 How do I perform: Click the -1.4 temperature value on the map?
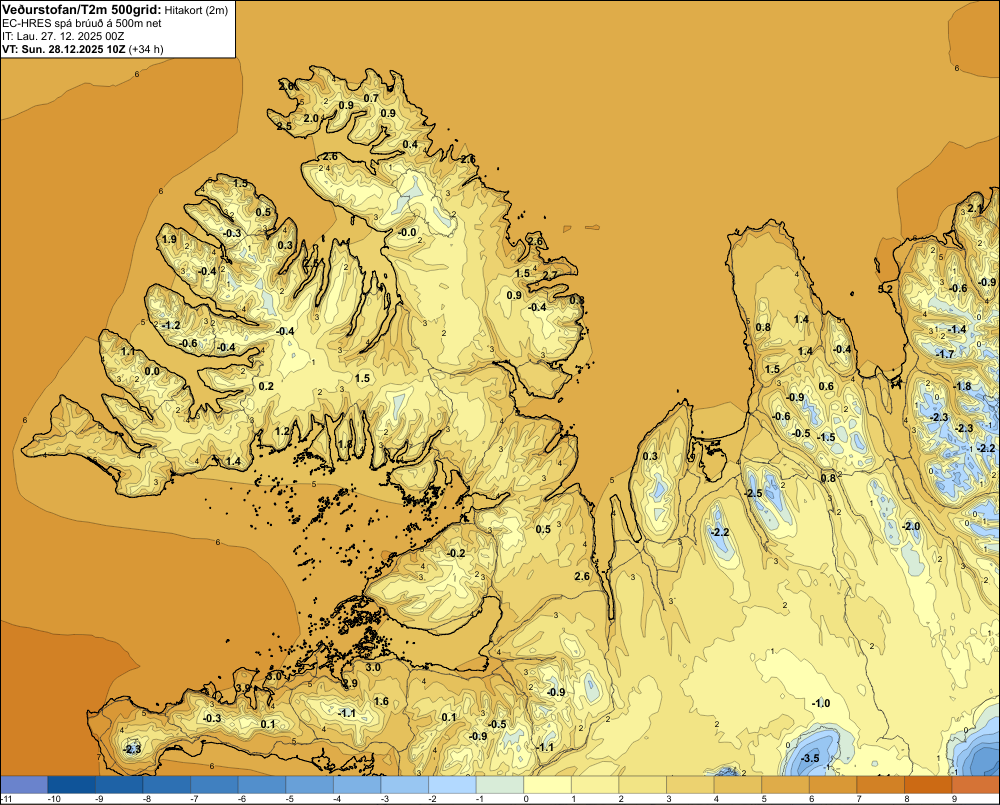[x=957, y=329]
